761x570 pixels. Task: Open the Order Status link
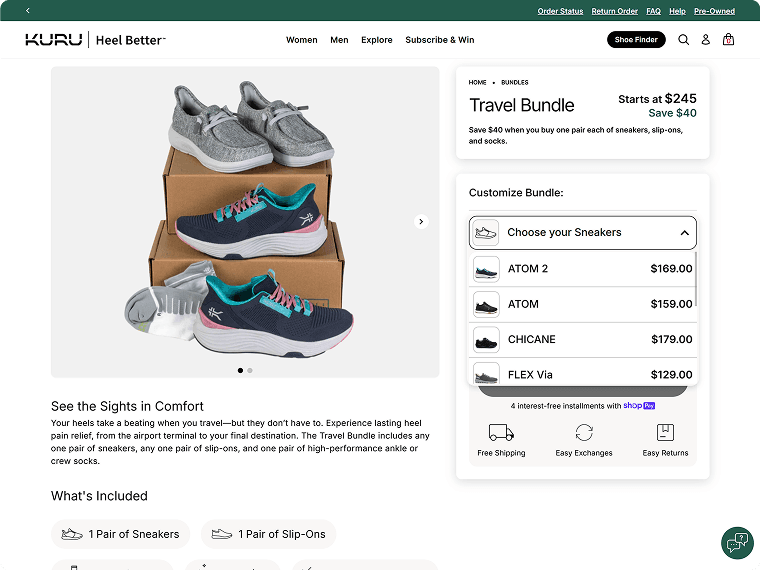point(560,11)
